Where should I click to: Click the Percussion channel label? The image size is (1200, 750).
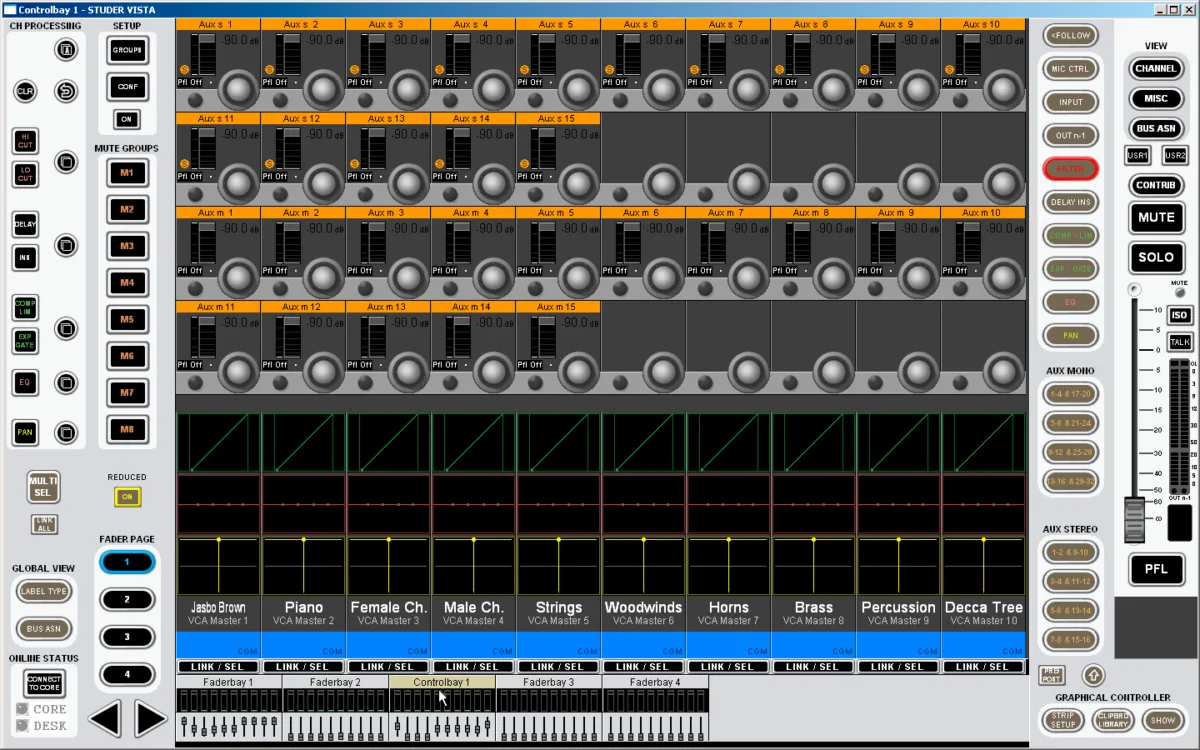pos(898,607)
